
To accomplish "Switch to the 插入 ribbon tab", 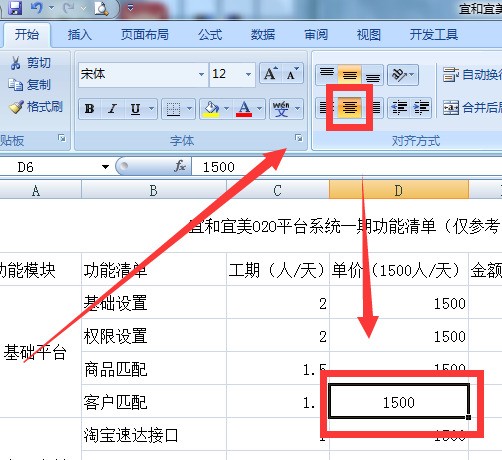I will [x=79, y=35].
